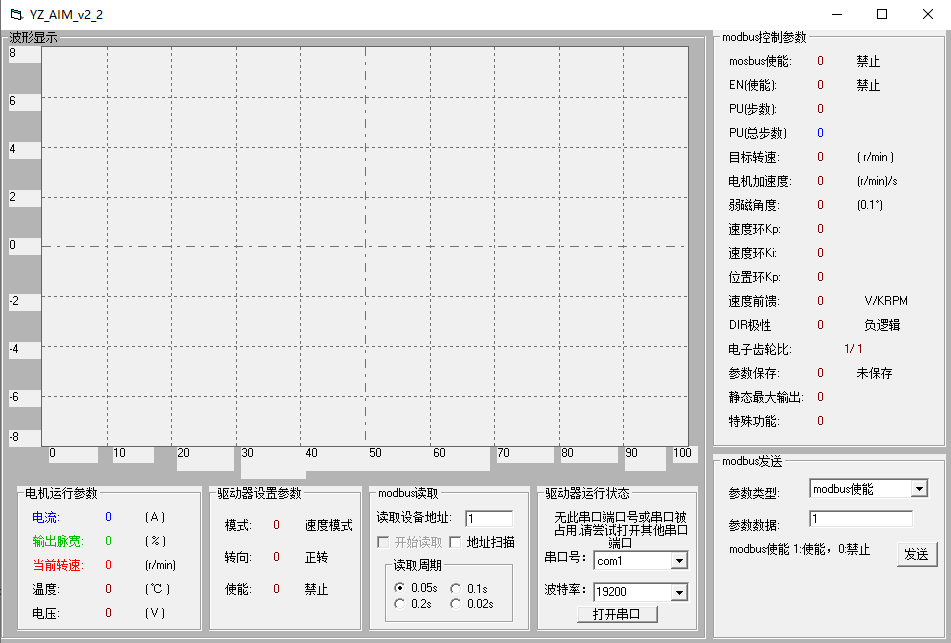Open the 波特率 19200 dropdown

click(x=679, y=592)
